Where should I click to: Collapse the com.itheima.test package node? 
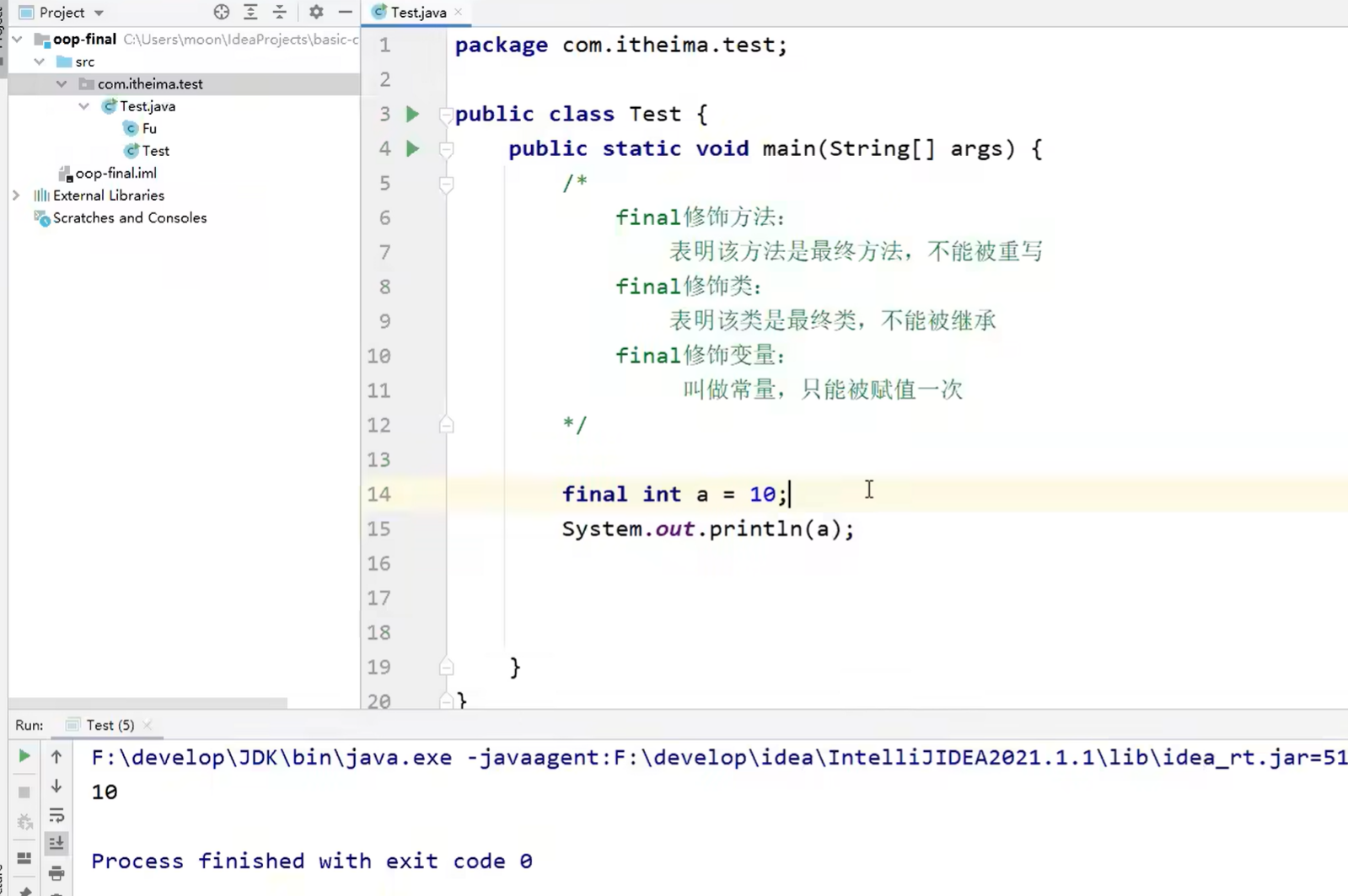point(62,83)
